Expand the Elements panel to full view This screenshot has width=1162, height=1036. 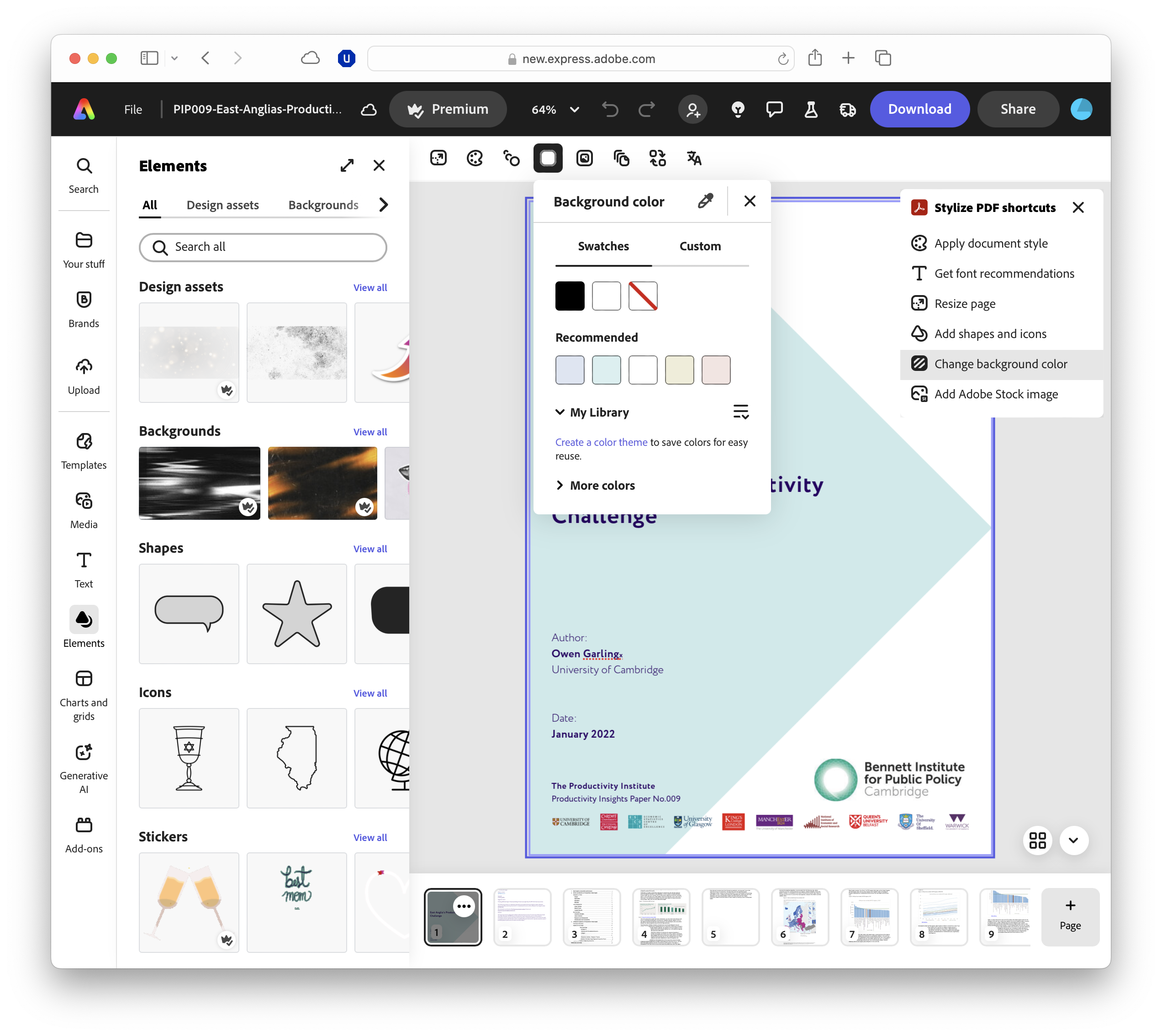click(347, 166)
